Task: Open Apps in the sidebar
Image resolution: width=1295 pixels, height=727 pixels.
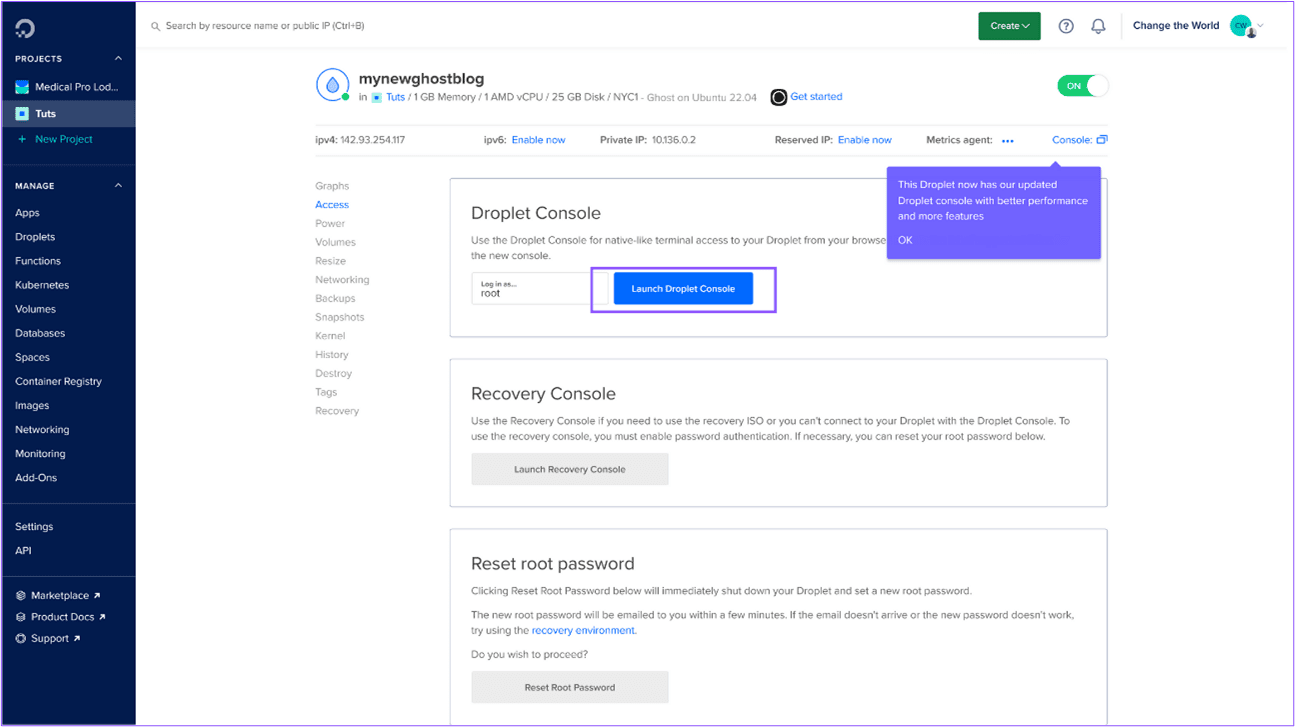Action: [x=27, y=213]
